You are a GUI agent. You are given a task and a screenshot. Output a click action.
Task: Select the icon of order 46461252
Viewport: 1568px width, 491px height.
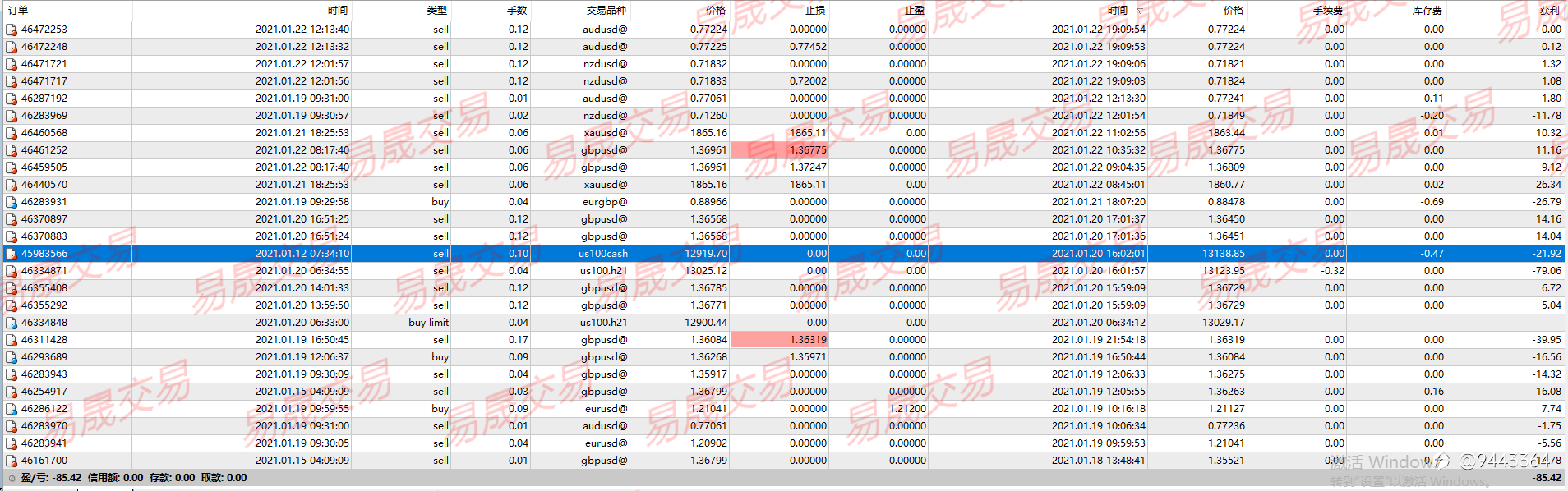pos(12,150)
